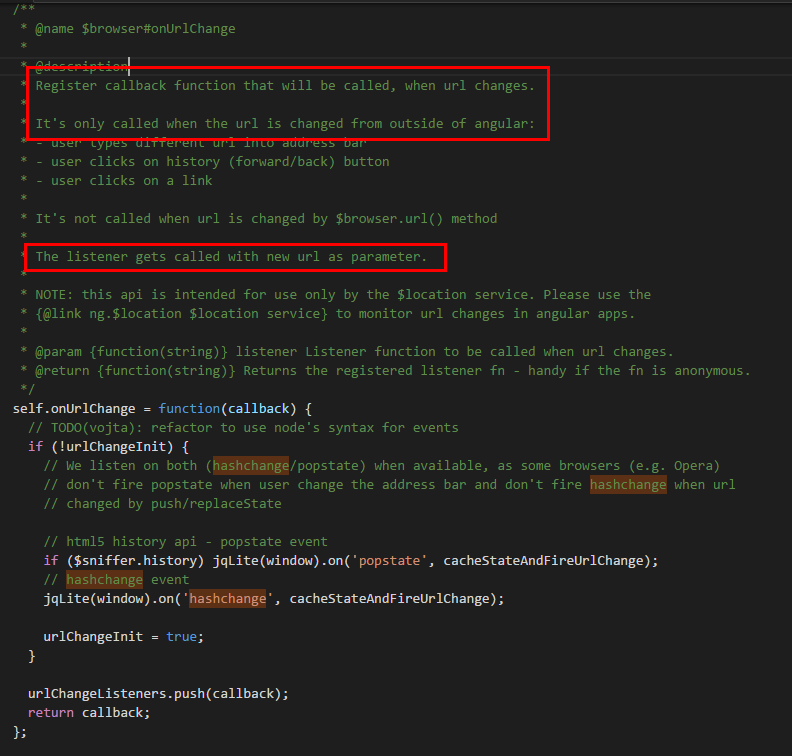Screen dimensions: 792x756
Task: Click self.onUrlChange in the function declaration
Action: pyautogui.click(x=66, y=408)
